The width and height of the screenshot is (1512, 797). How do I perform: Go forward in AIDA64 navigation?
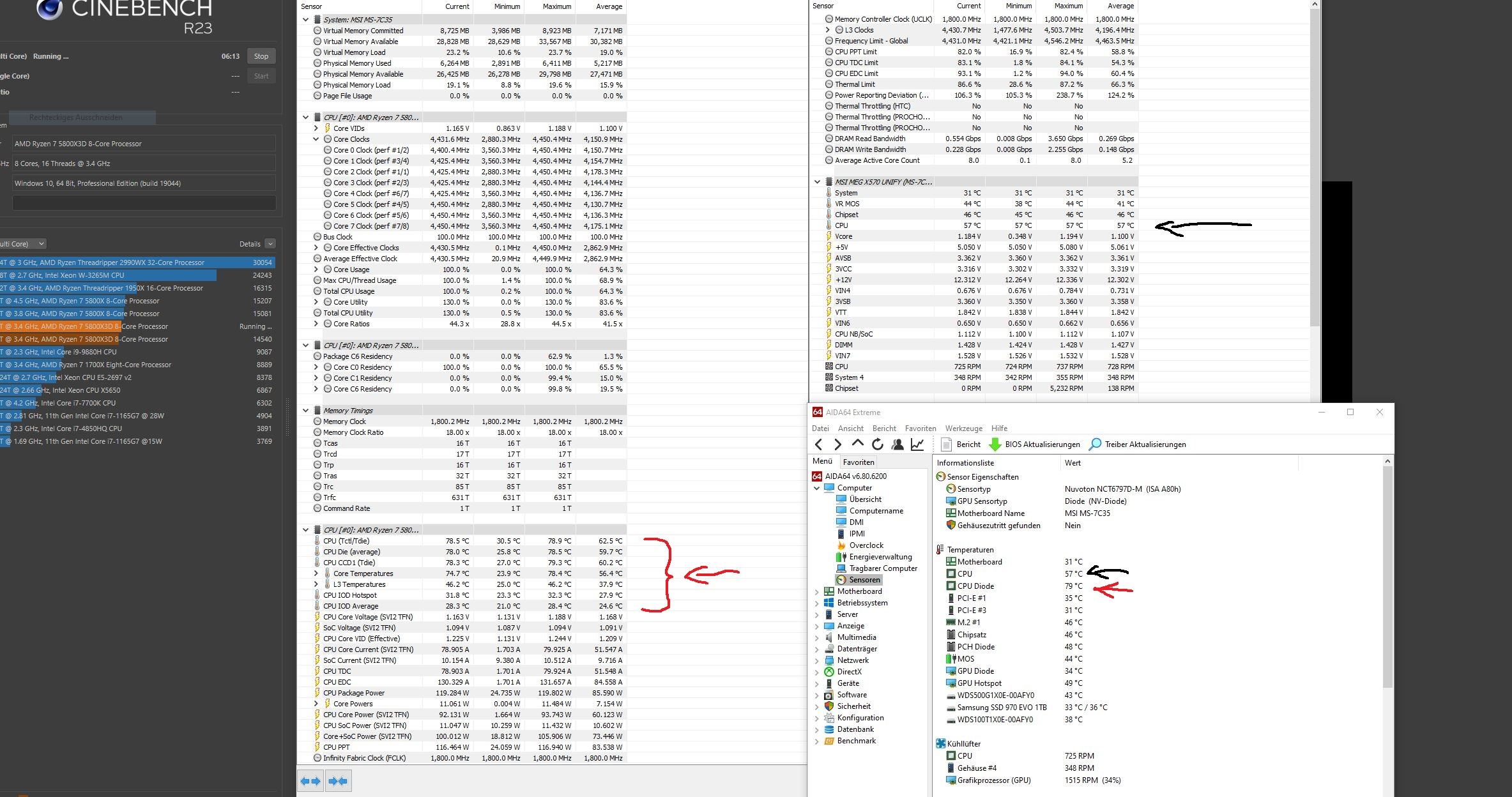coord(838,444)
